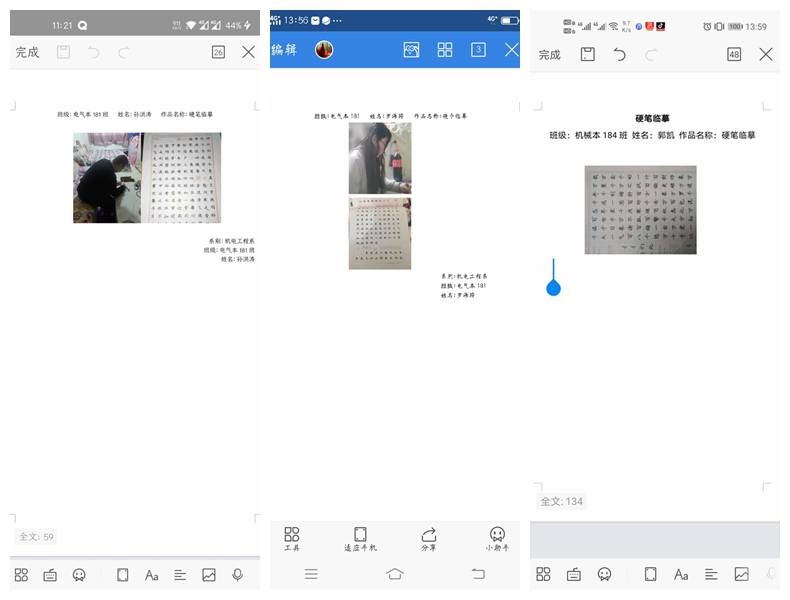Screen dimensions: 790x600
Task: Open keyboard icon in right panel bottom toolbar
Action: tap(574, 574)
